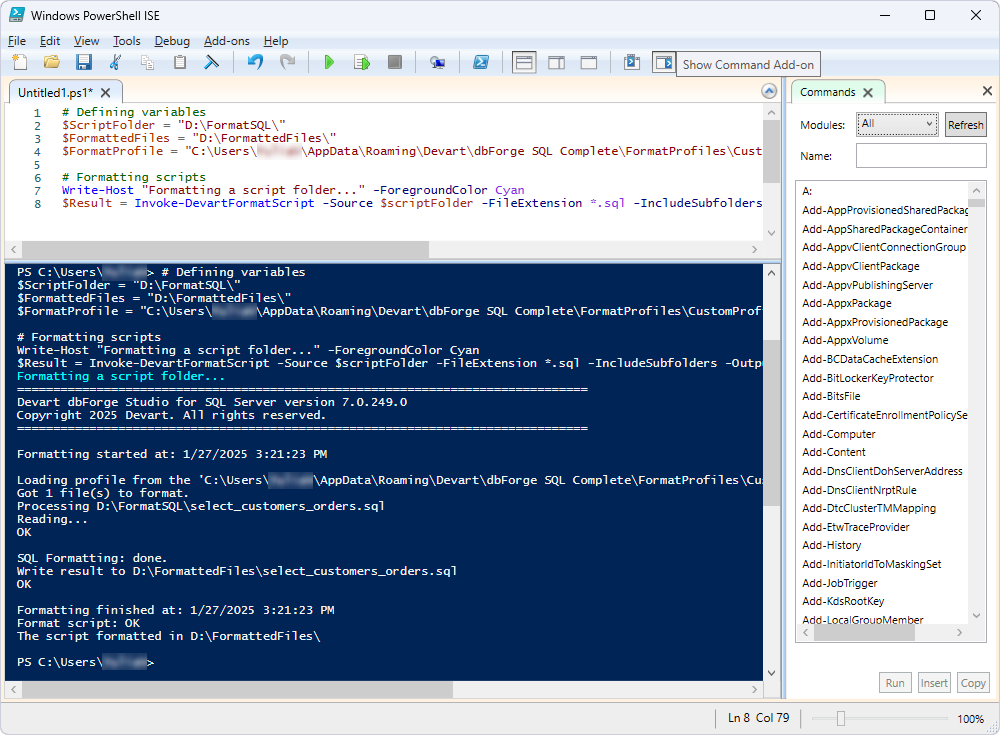
Task: Adjust the zoom slider in status bar
Action: (x=841, y=718)
